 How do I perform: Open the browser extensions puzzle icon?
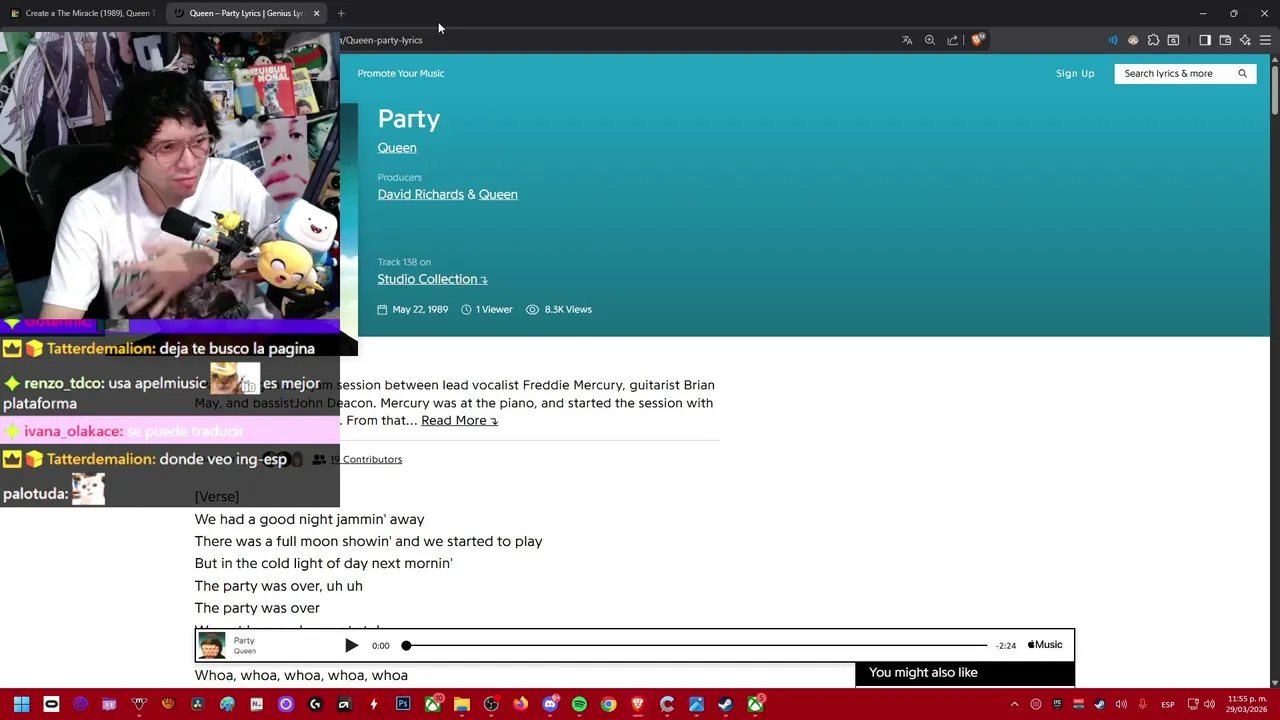[1153, 40]
